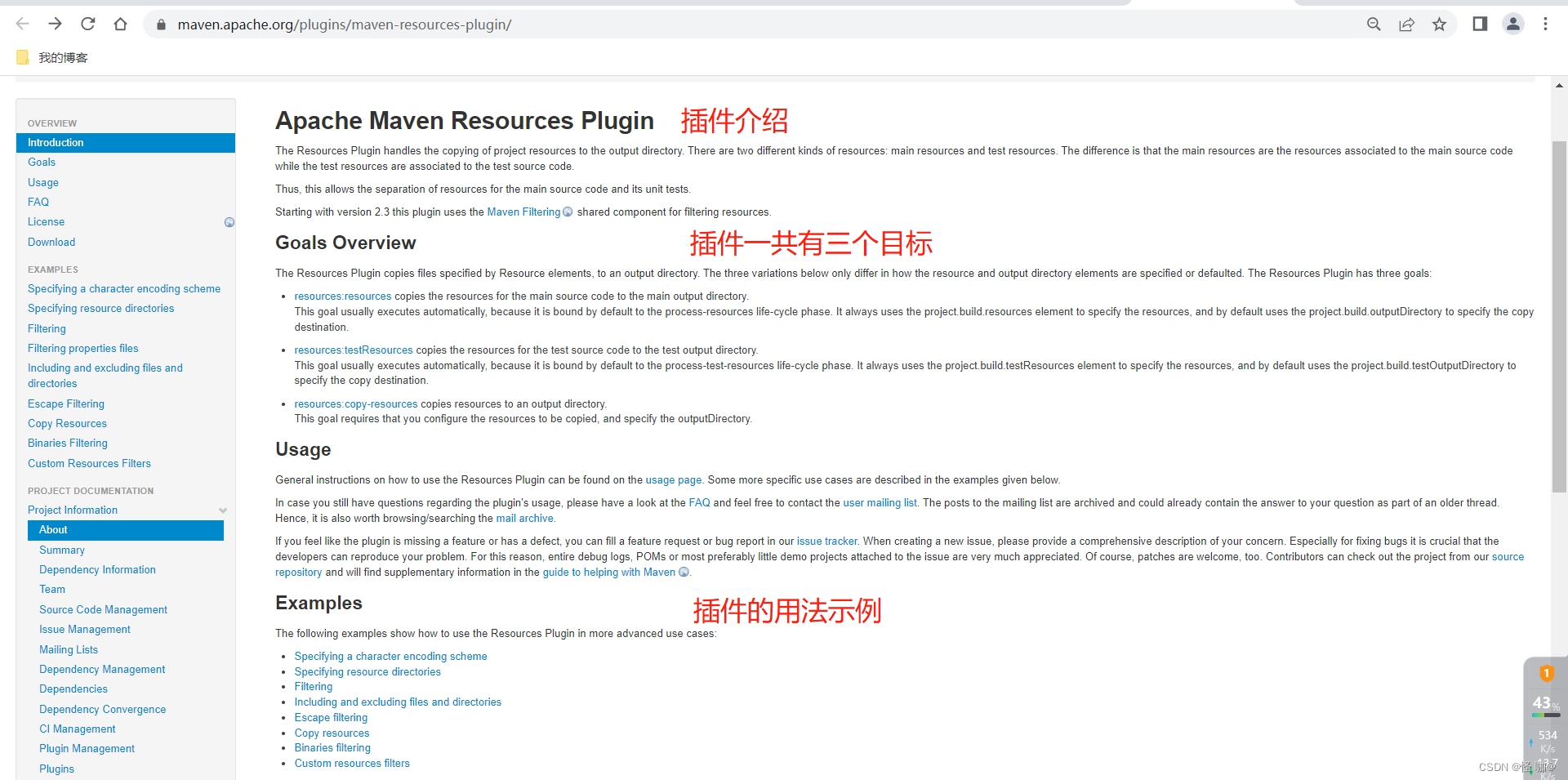Open Plugins sidebar item
Screen dimensions: 1568x780
(x=56, y=769)
